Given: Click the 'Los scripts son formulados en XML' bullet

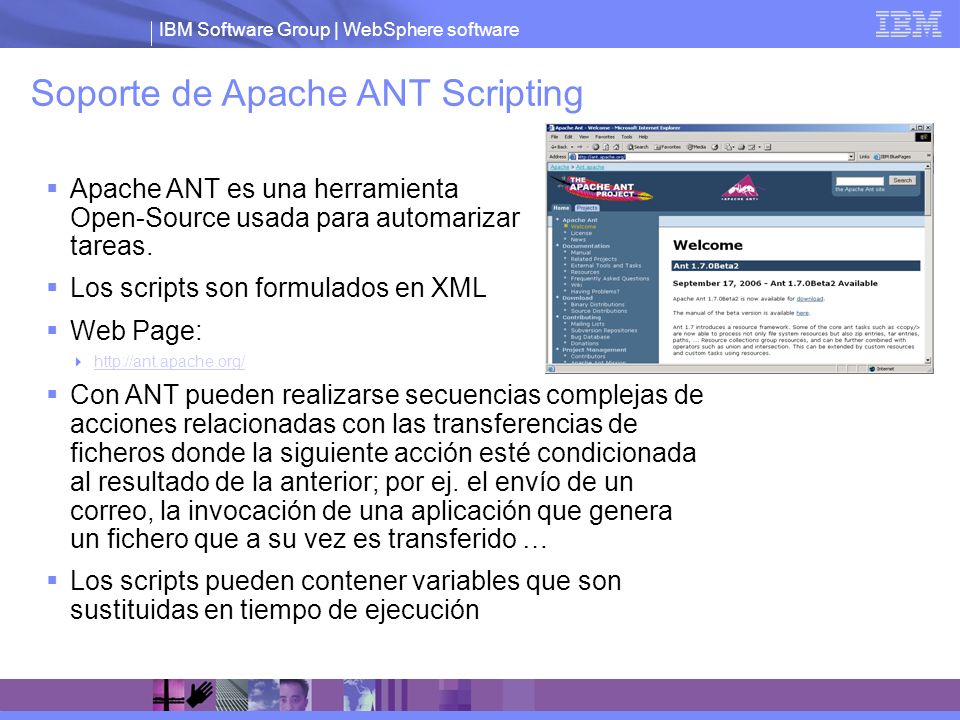Looking at the screenshot, I should pyautogui.click(x=278, y=288).
